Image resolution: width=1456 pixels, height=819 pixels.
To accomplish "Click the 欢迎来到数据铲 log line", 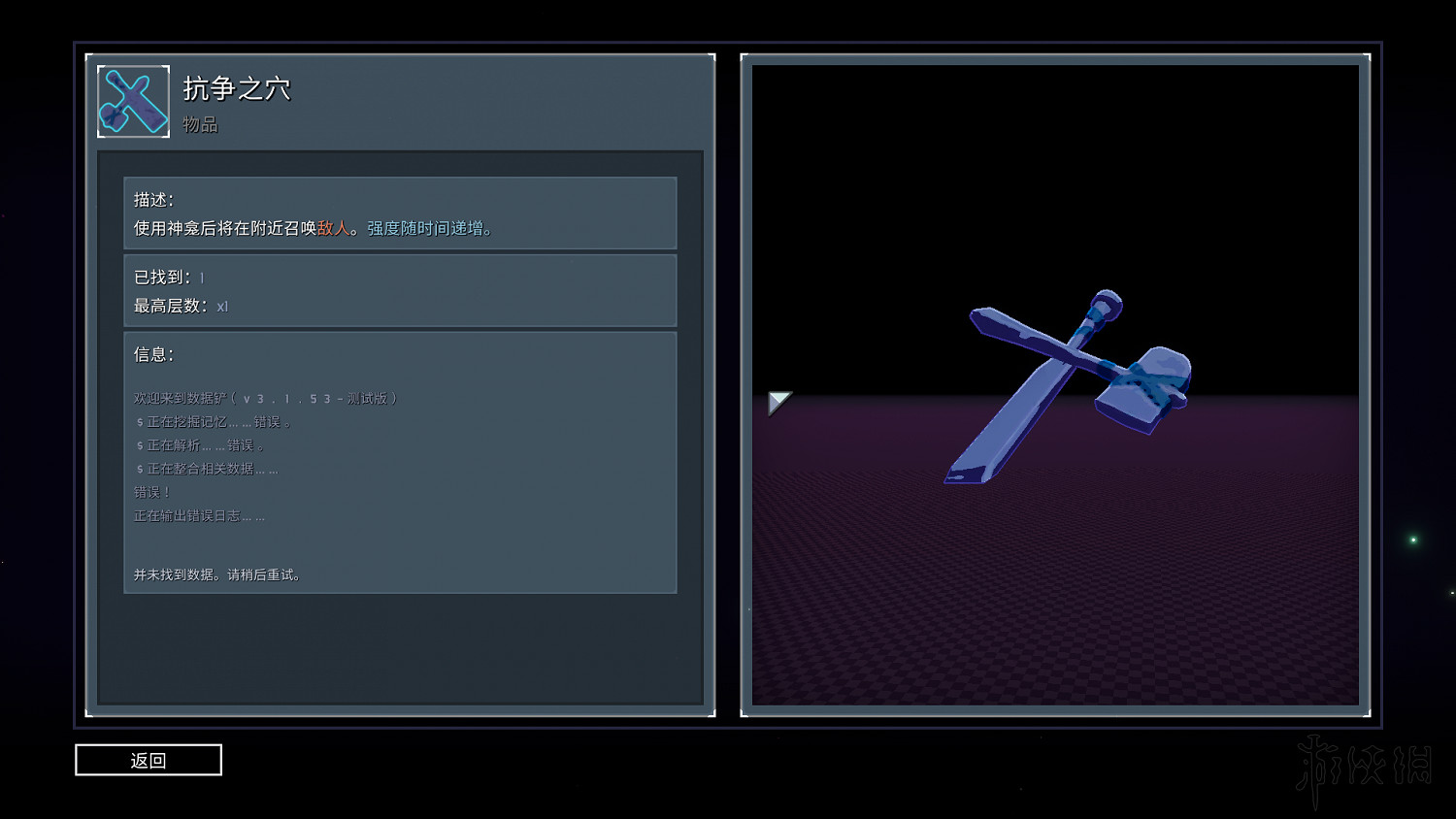I will pos(265,399).
